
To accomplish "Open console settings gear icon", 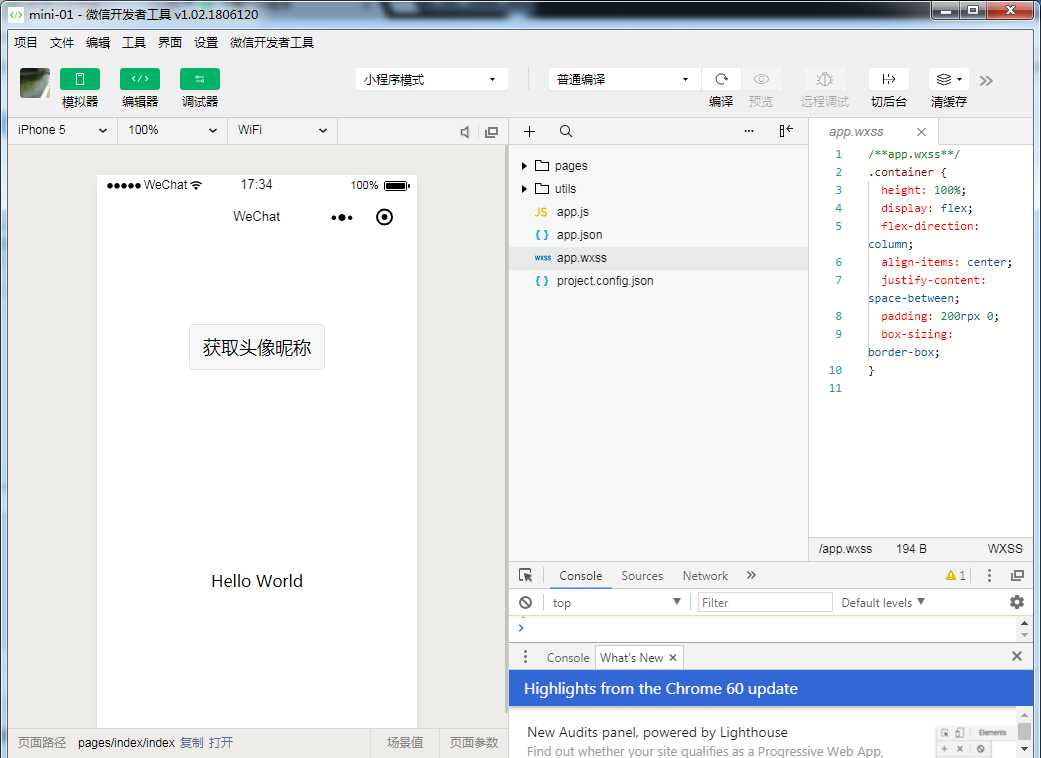I will coord(1016,602).
